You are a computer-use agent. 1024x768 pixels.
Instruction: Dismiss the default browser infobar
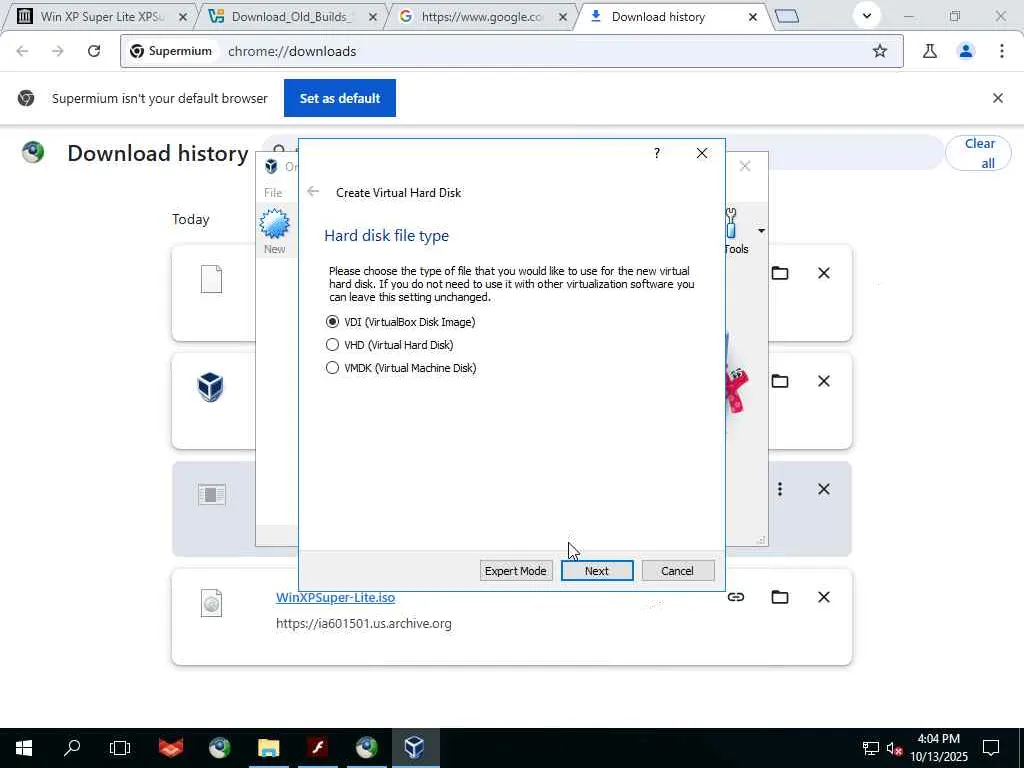point(998,98)
